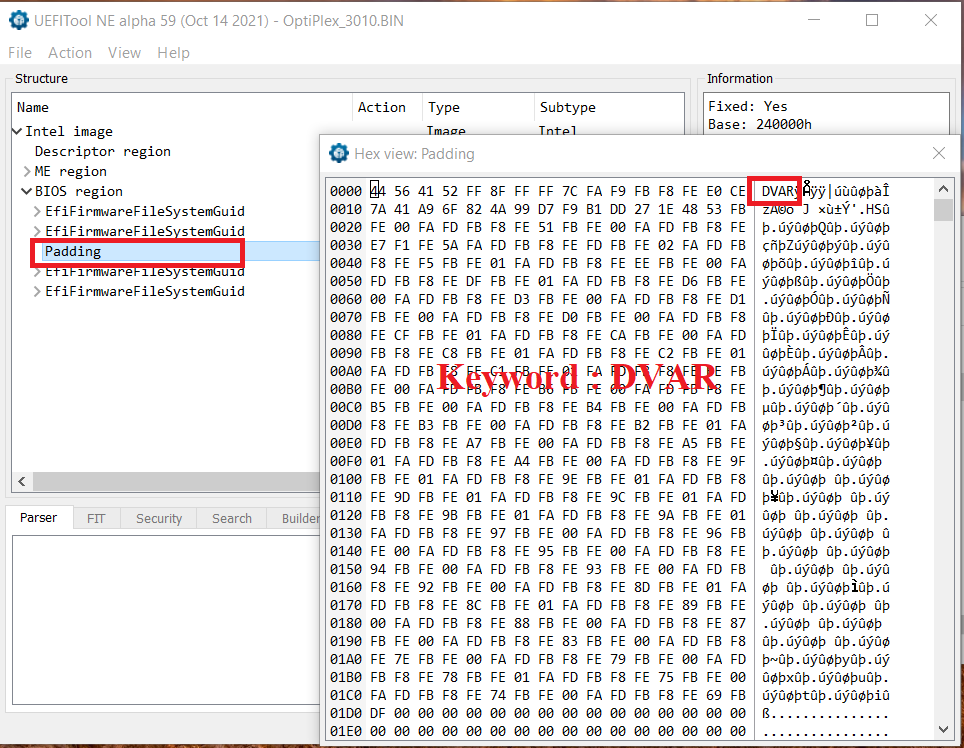Switch to the Security tab
This screenshot has height=748, width=964.
(159, 518)
